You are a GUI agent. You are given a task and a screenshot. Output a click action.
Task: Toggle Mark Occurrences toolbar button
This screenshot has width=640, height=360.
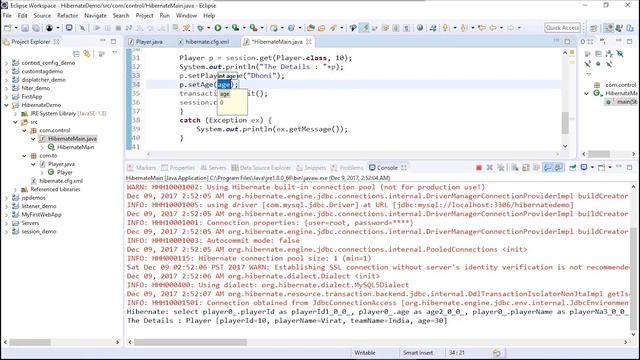(x=364, y=28)
